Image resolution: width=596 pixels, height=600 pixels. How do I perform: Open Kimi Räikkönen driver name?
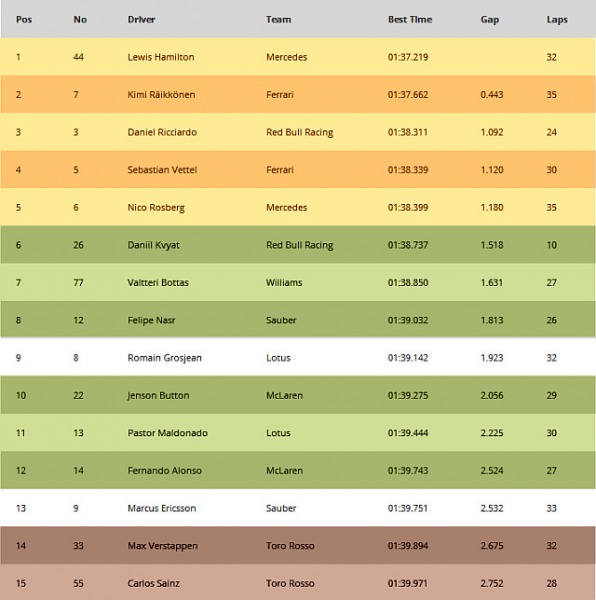[x=161, y=95]
